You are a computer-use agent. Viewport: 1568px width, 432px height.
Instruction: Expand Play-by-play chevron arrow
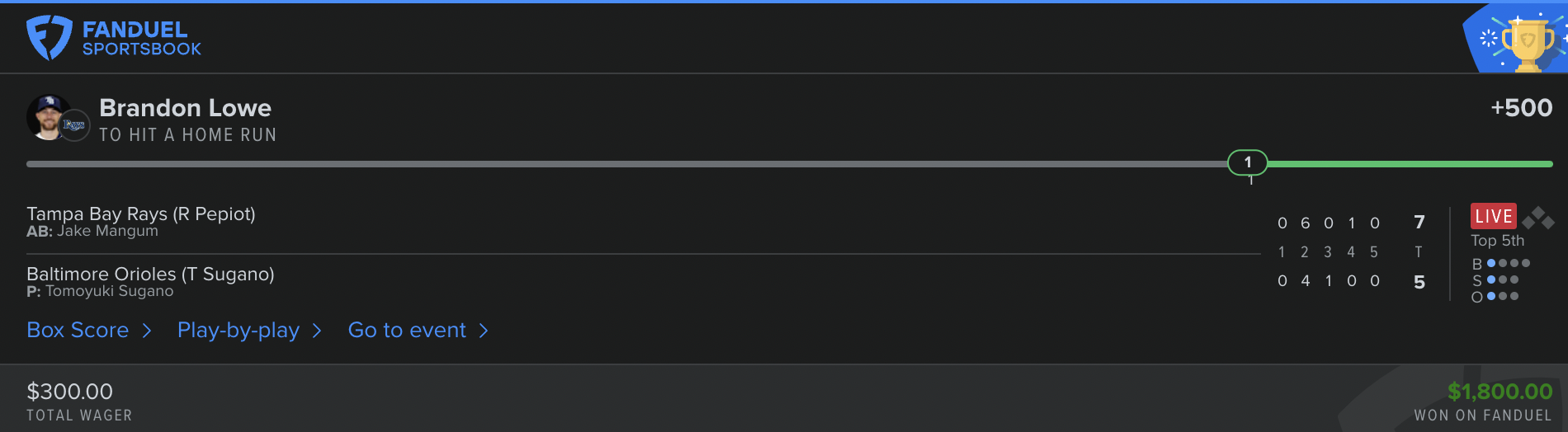[317, 331]
